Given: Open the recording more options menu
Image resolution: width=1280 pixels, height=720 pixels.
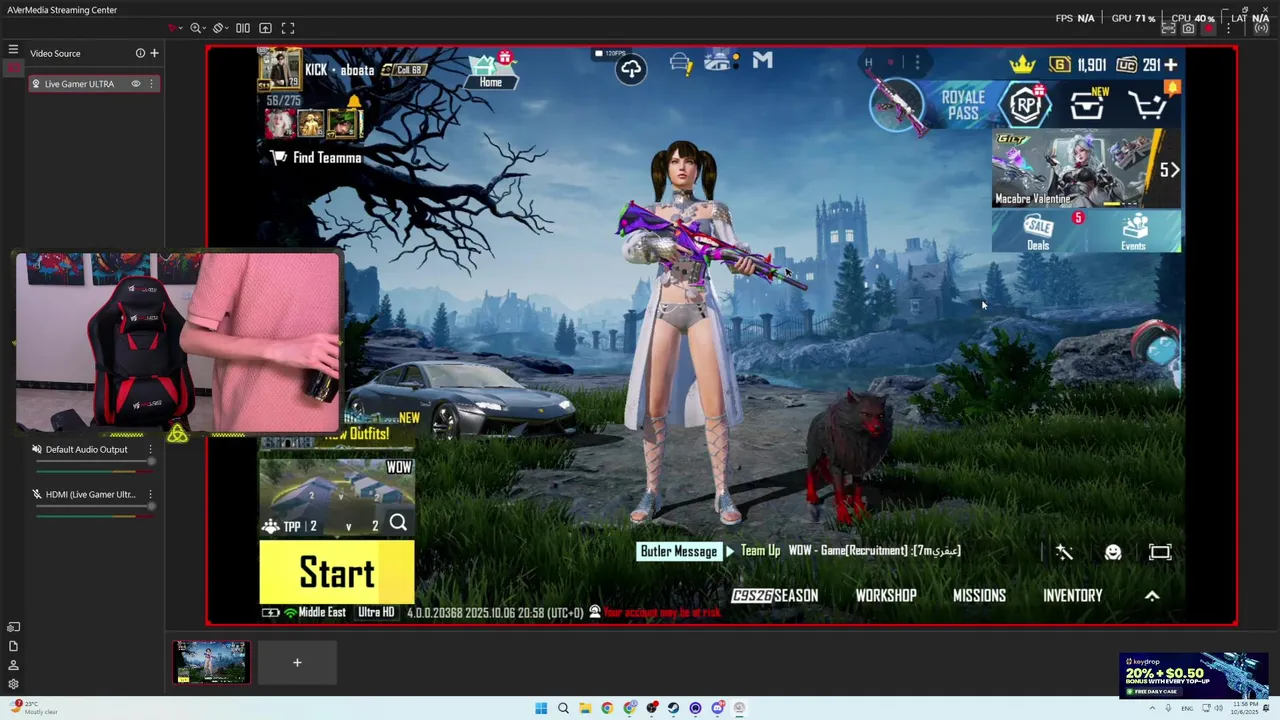Looking at the screenshot, I should [1228, 29].
